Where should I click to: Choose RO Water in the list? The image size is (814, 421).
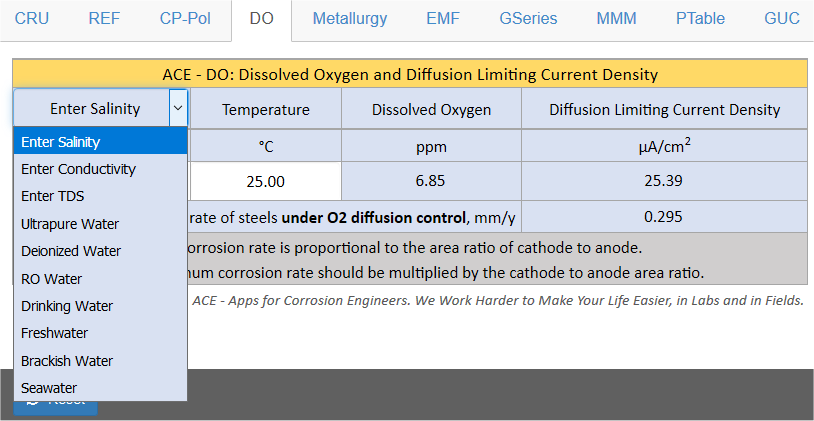click(x=52, y=279)
